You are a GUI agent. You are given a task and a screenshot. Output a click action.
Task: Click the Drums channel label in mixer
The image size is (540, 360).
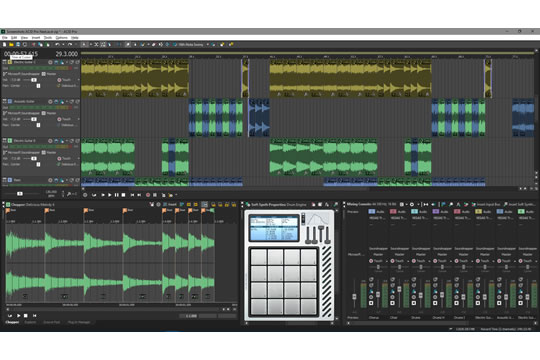pyautogui.click(x=416, y=317)
